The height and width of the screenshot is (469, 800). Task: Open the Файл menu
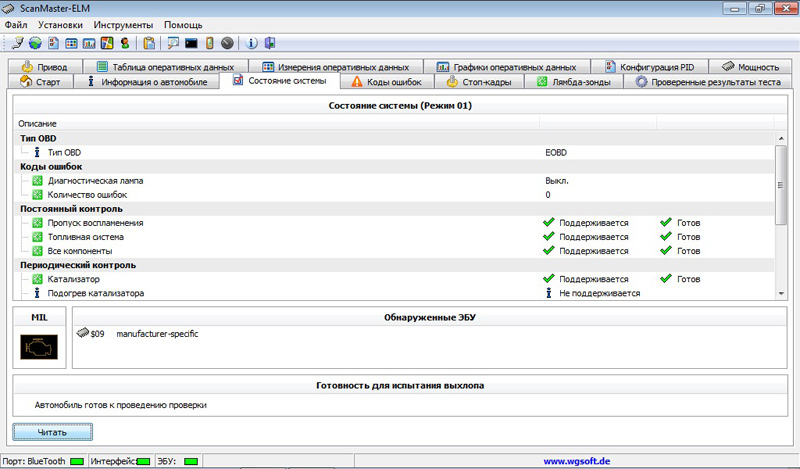point(16,24)
